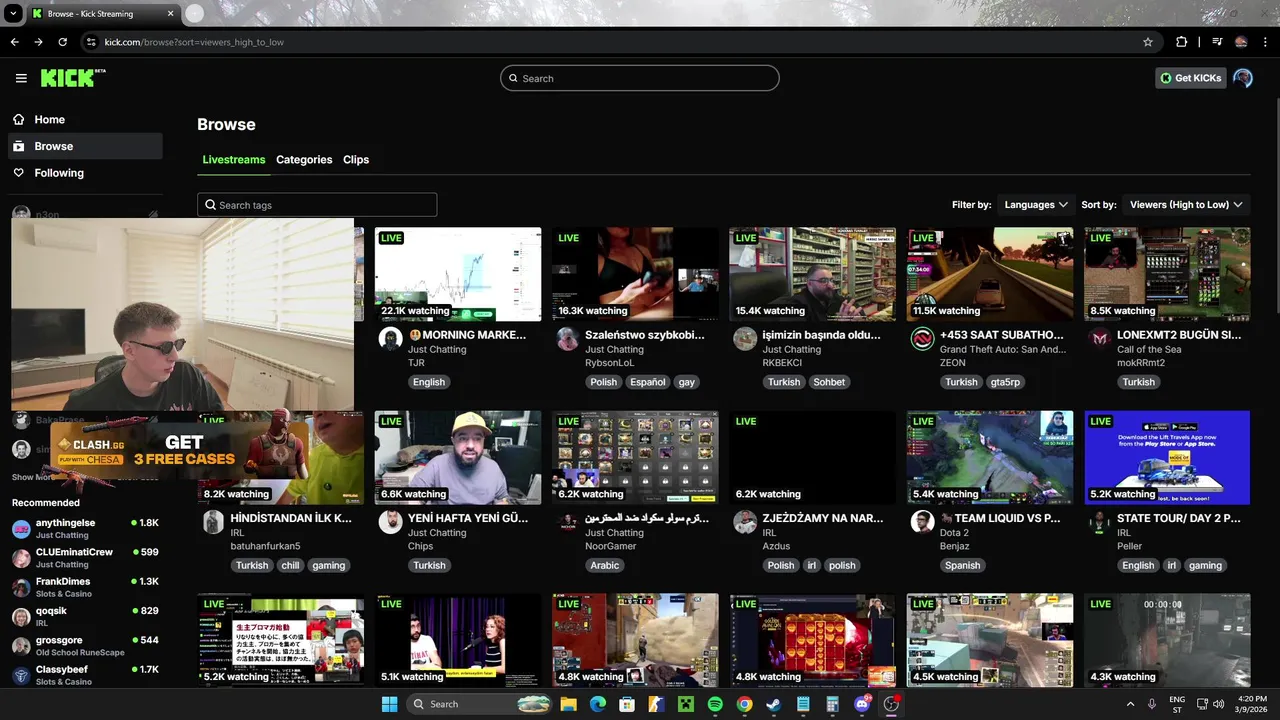
Task: Click the English tag under MORNING MARKET stream
Action: coord(428,382)
